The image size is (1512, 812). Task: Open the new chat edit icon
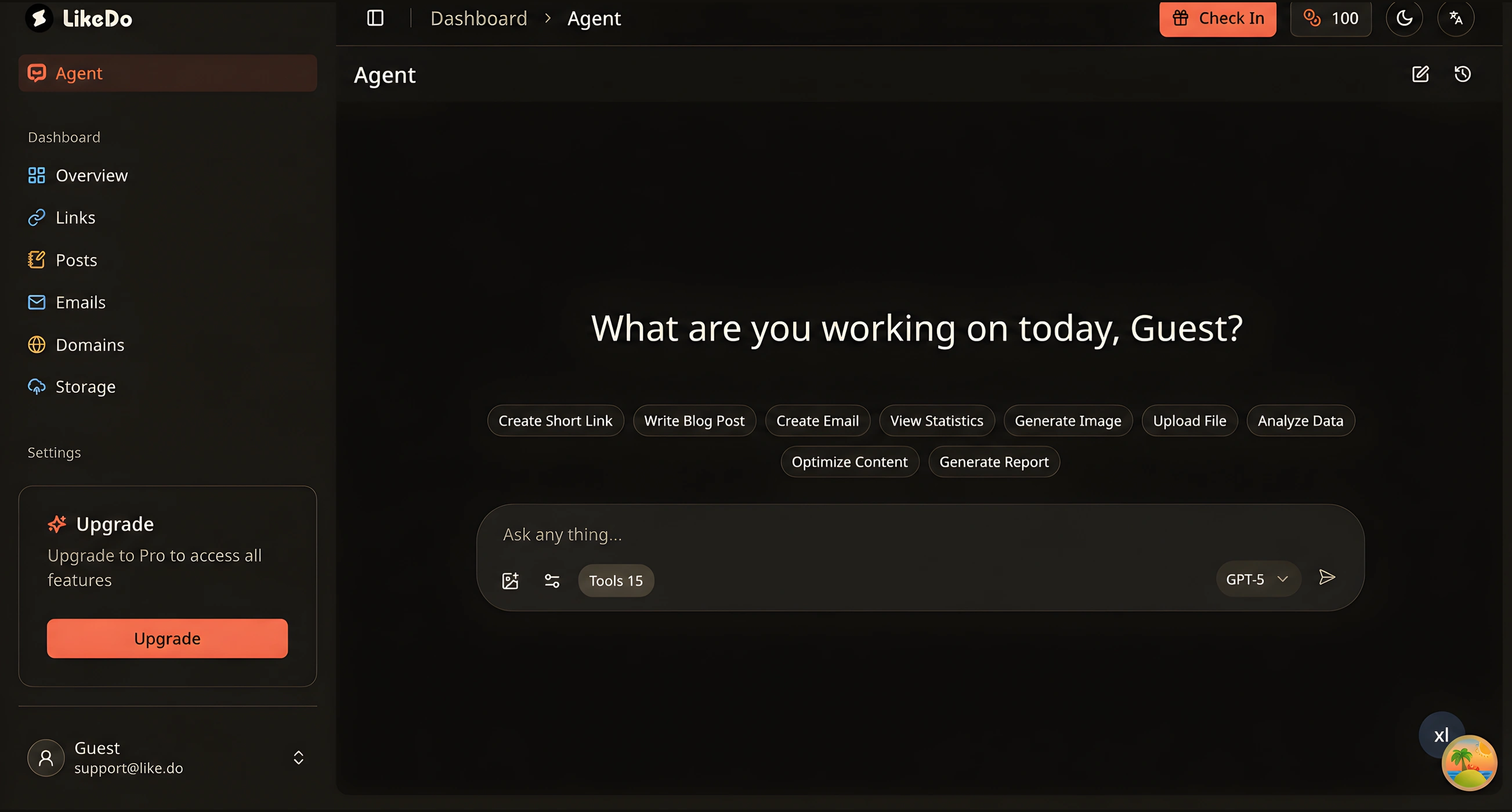tap(1420, 74)
